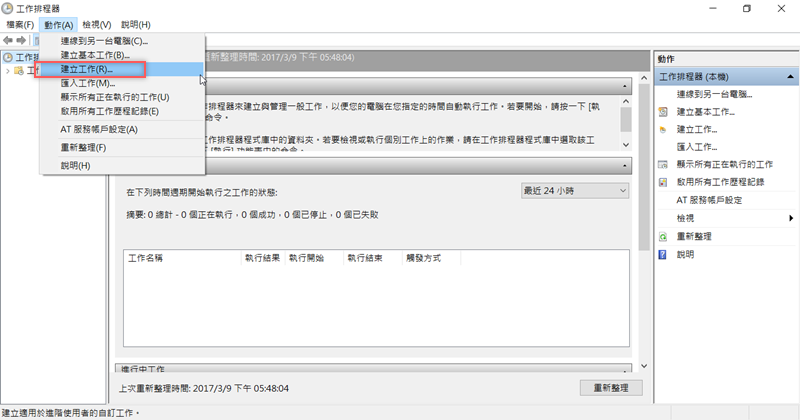Click 建立基本工作... in the Actions pane
This screenshot has height=420, width=800.
coord(706,112)
